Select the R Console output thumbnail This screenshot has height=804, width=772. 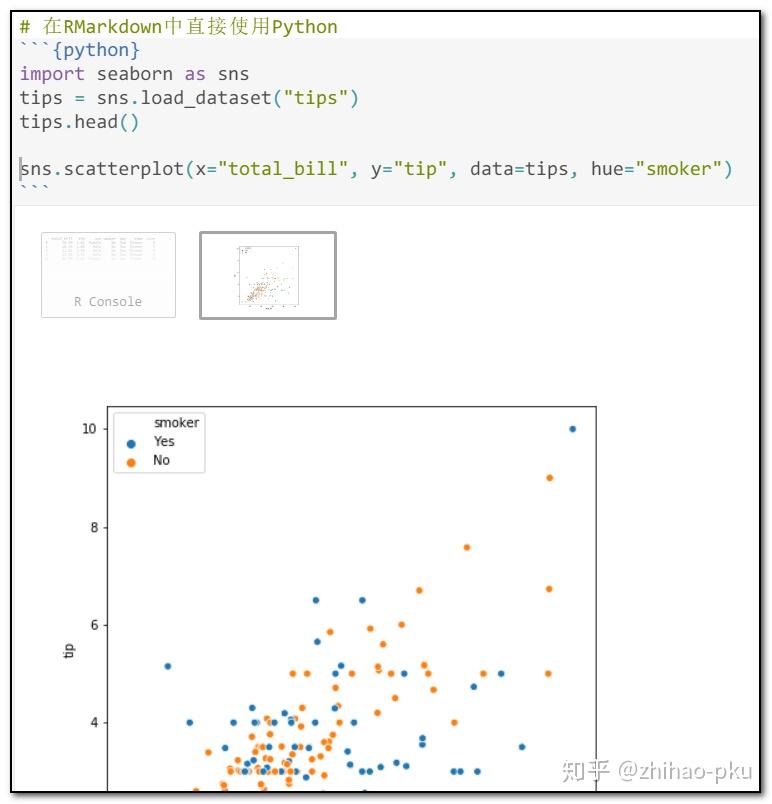(108, 274)
